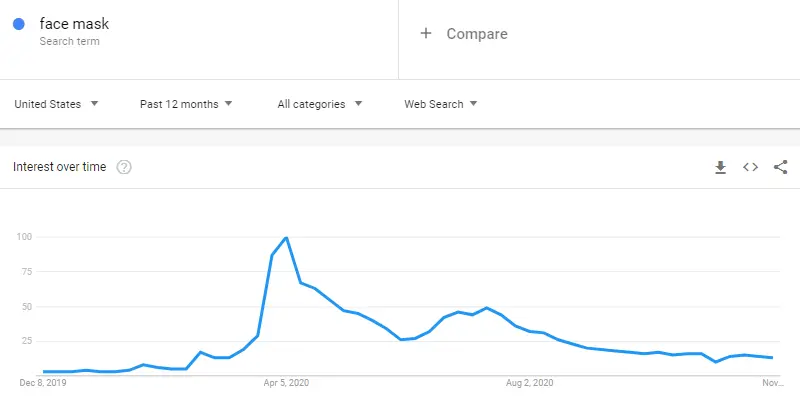800x420 pixels.
Task: Click the 100 value axis label
Action: click(24, 237)
